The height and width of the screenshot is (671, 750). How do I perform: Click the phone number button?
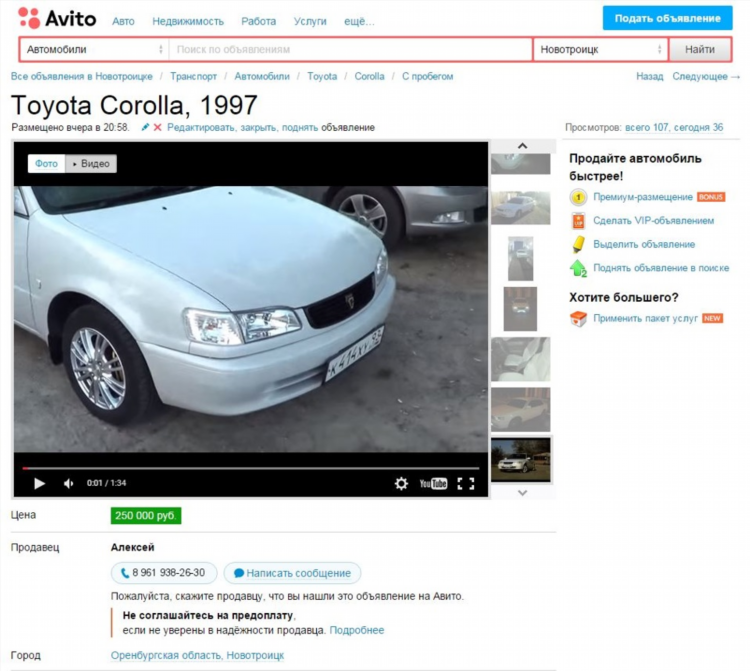click(164, 573)
